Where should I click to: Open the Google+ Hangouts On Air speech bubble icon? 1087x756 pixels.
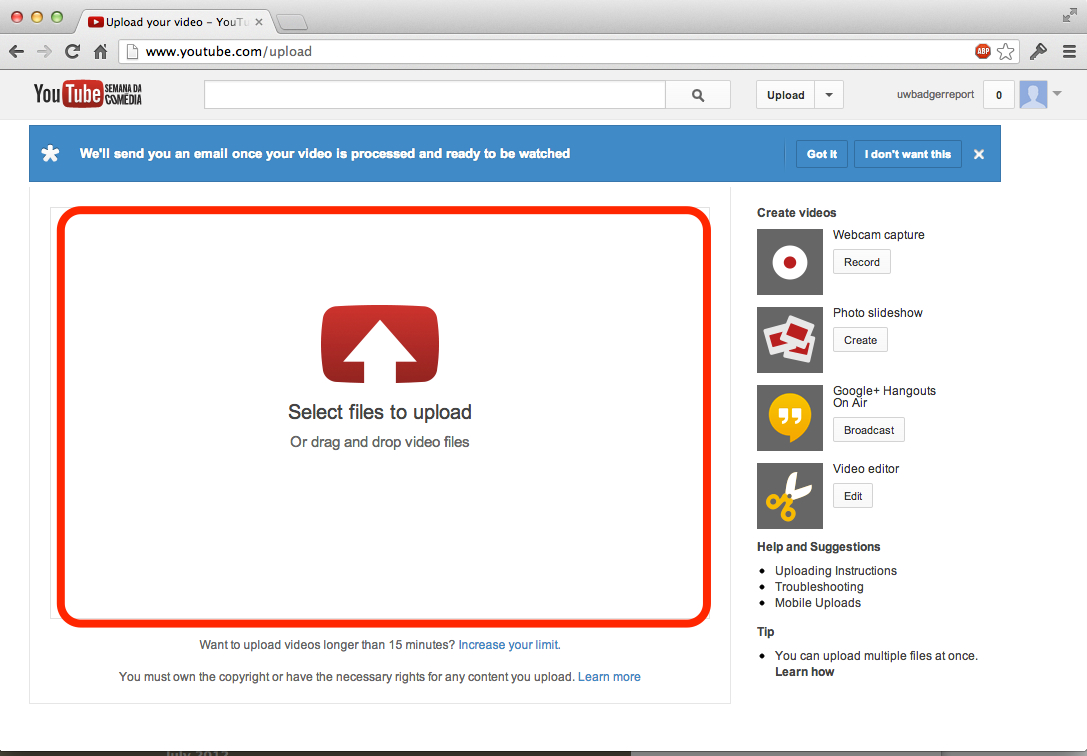tap(789, 418)
